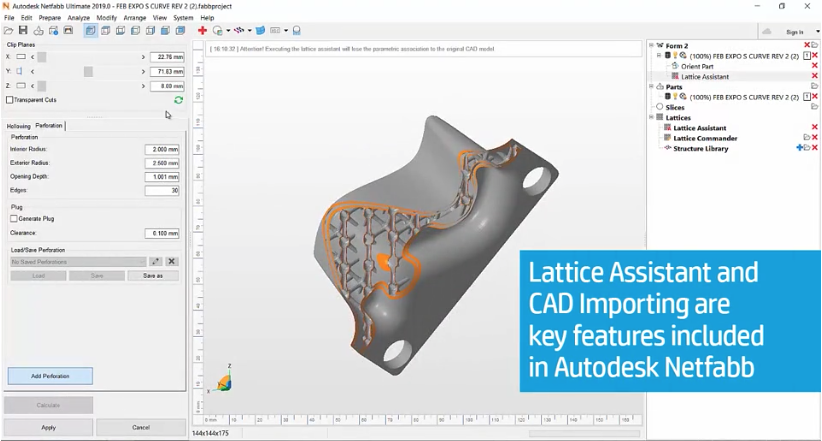This screenshot has height=441, width=822.
Task: Click the seventh cube view toolbar icon
Action: tap(180, 31)
